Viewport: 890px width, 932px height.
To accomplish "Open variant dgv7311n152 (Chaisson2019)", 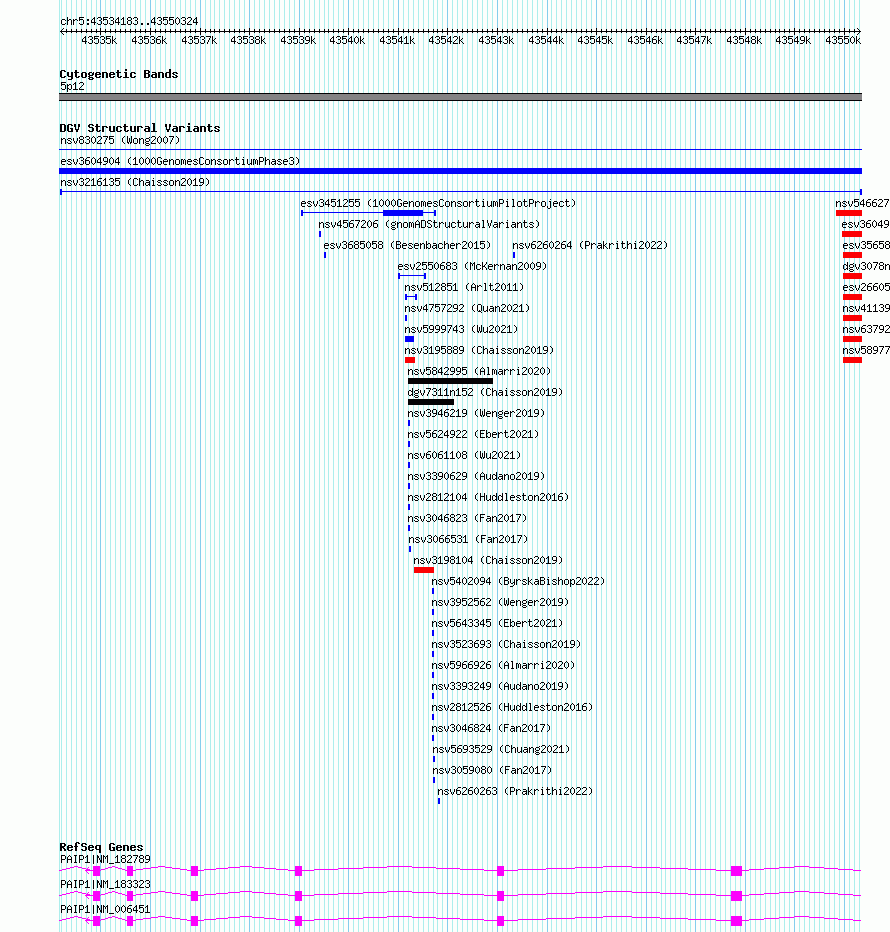I will [x=485, y=392].
